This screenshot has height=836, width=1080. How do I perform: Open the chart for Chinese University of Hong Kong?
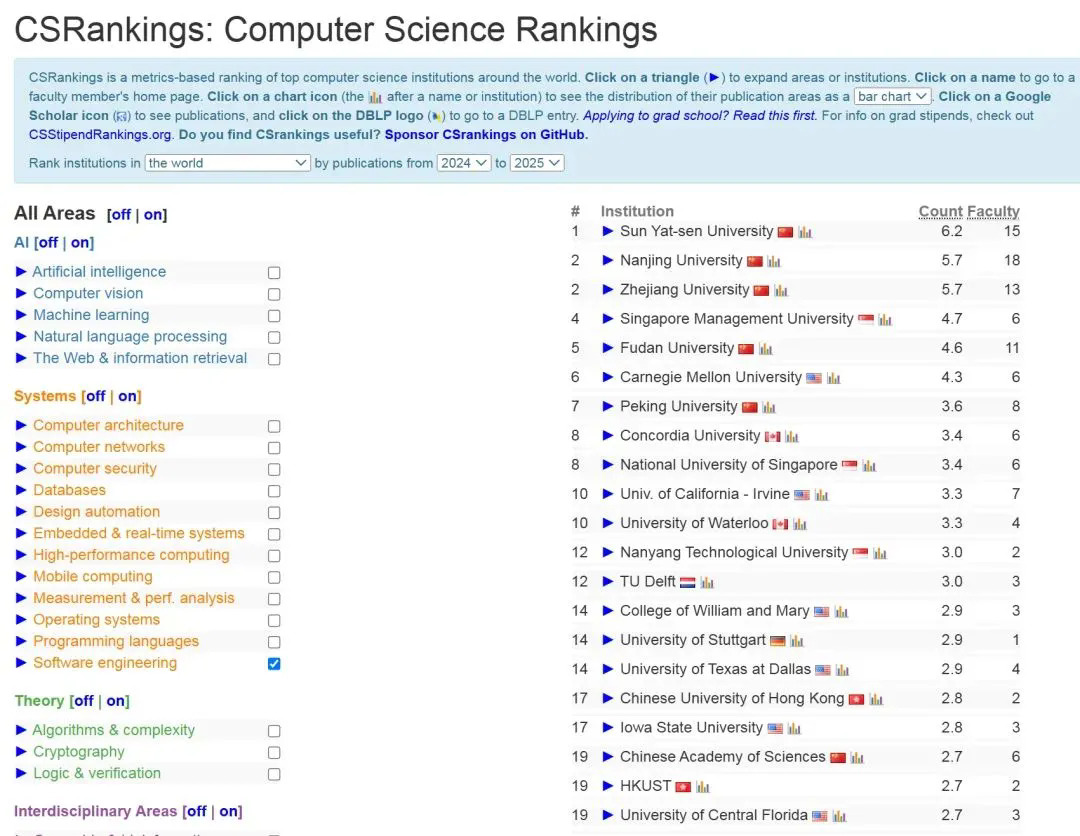pos(875,698)
